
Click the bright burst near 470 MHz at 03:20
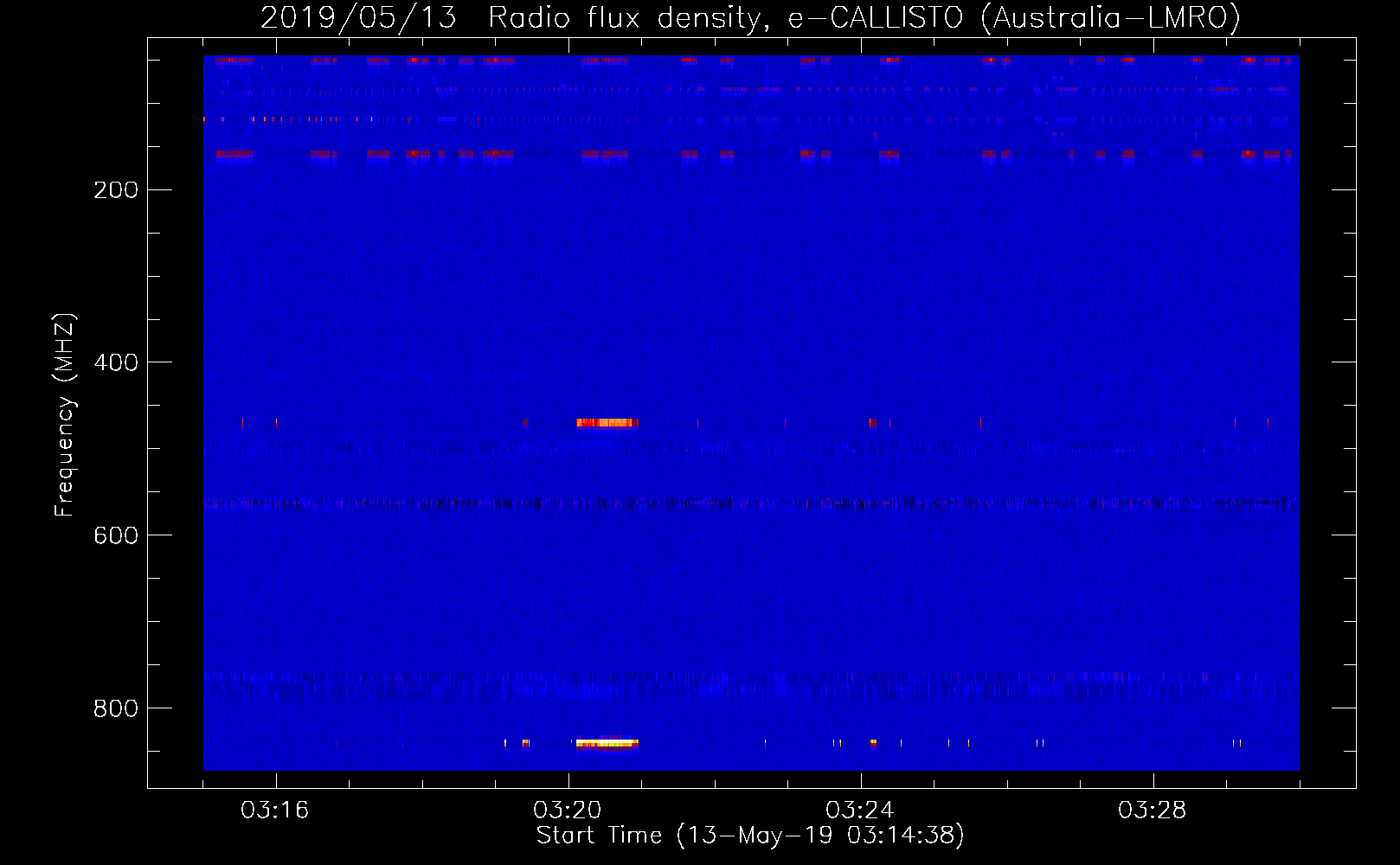pyautogui.click(x=607, y=423)
